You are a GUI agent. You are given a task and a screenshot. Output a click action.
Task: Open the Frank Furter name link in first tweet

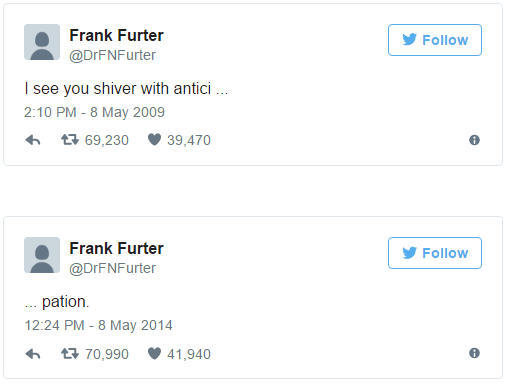point(116,35)
